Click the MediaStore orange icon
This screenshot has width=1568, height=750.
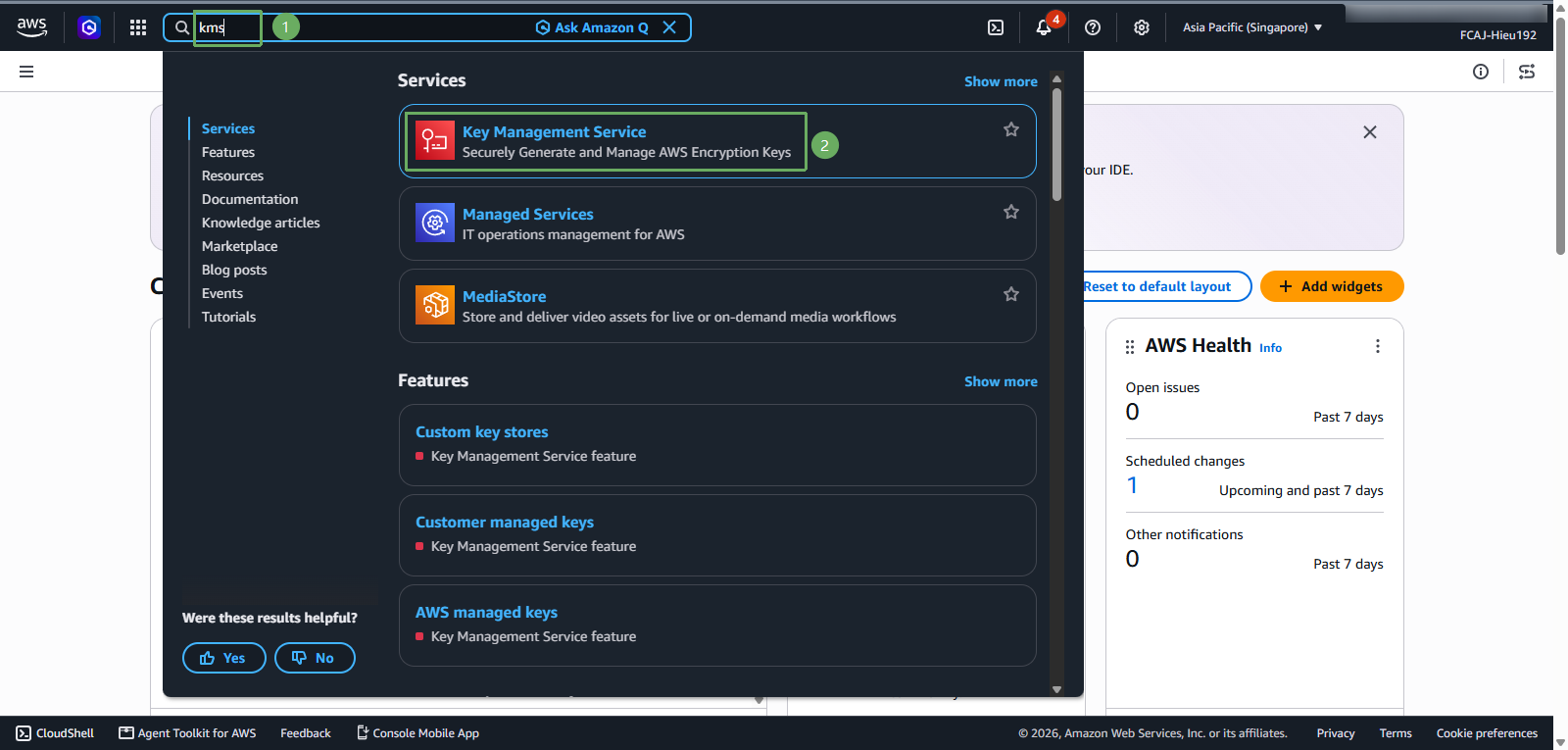[x=435, y=305]
